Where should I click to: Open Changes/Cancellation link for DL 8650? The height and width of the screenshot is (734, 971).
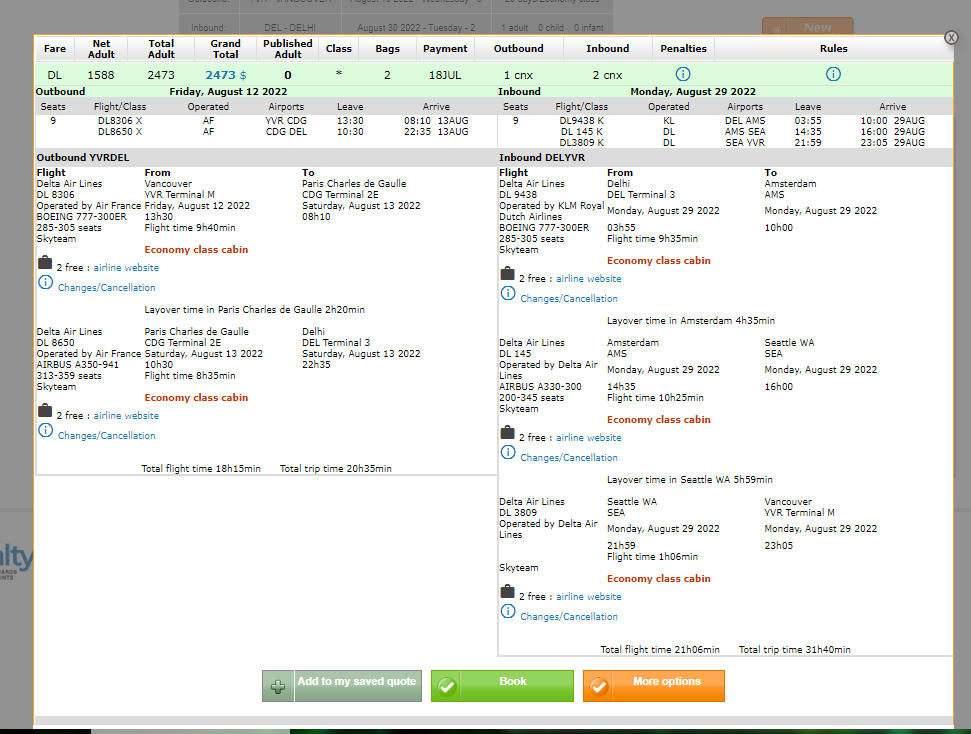(106, 436)
